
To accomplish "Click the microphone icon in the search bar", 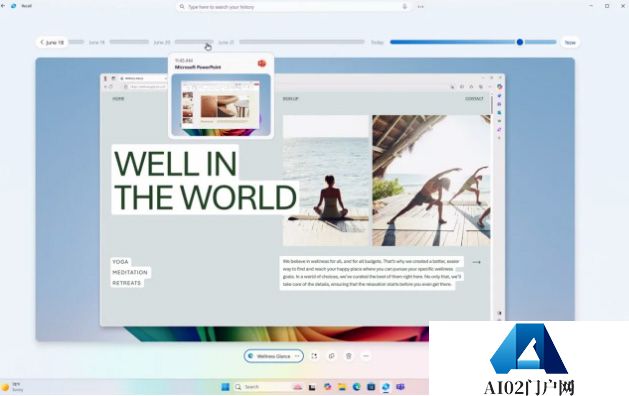I will [405, 6].
